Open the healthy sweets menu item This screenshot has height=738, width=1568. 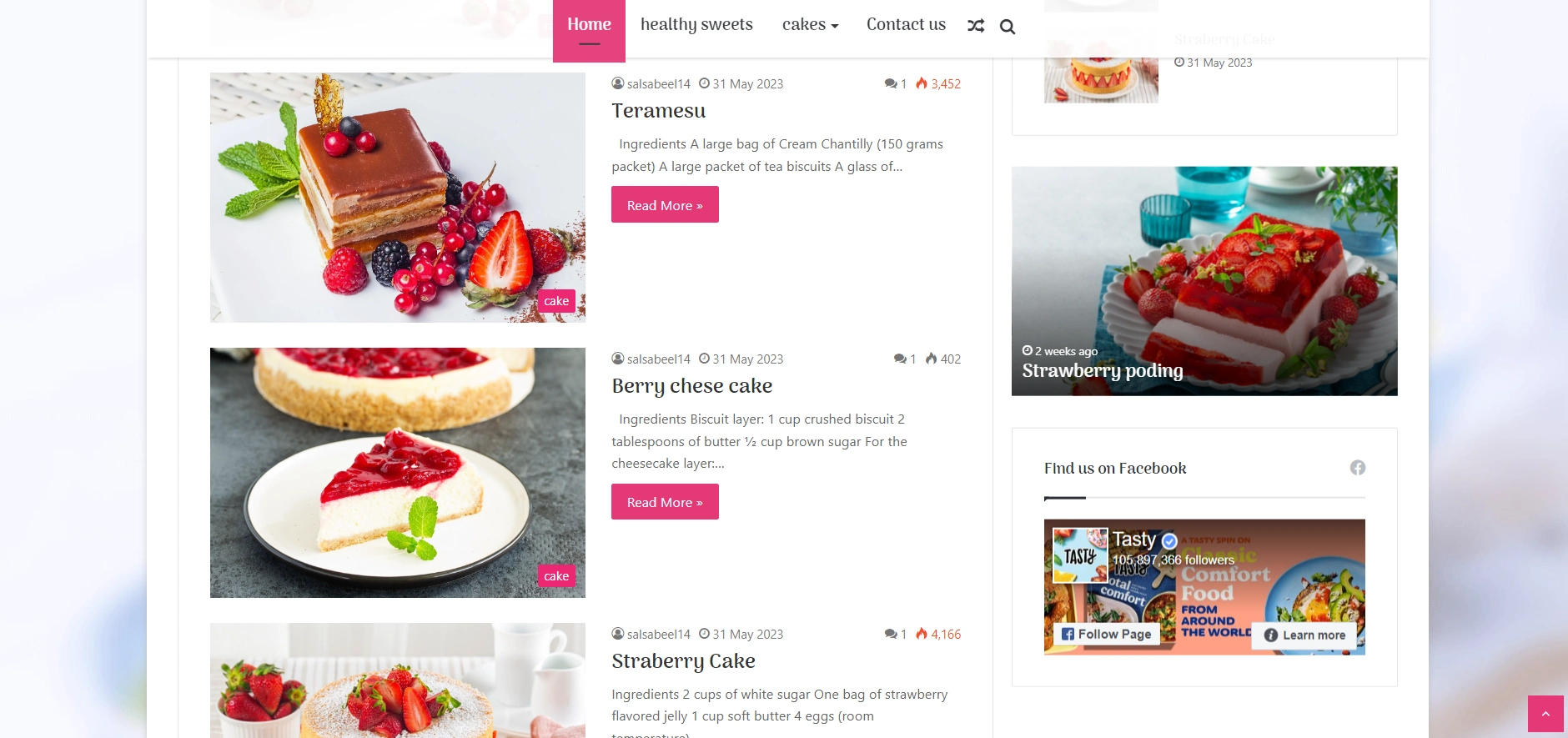pyautogui.click(x=696, y=25)
